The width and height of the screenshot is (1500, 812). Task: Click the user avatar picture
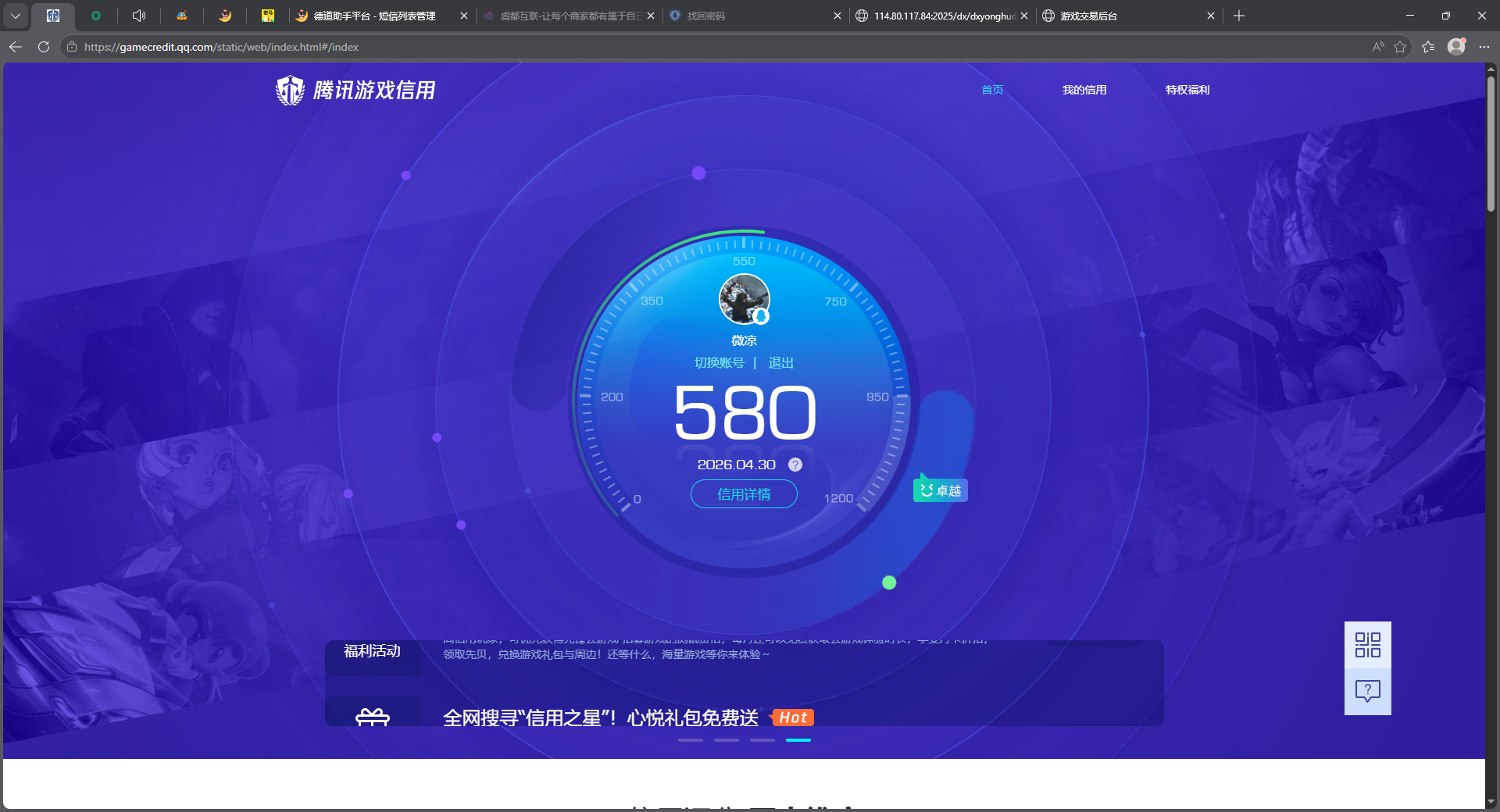[745, 299]
